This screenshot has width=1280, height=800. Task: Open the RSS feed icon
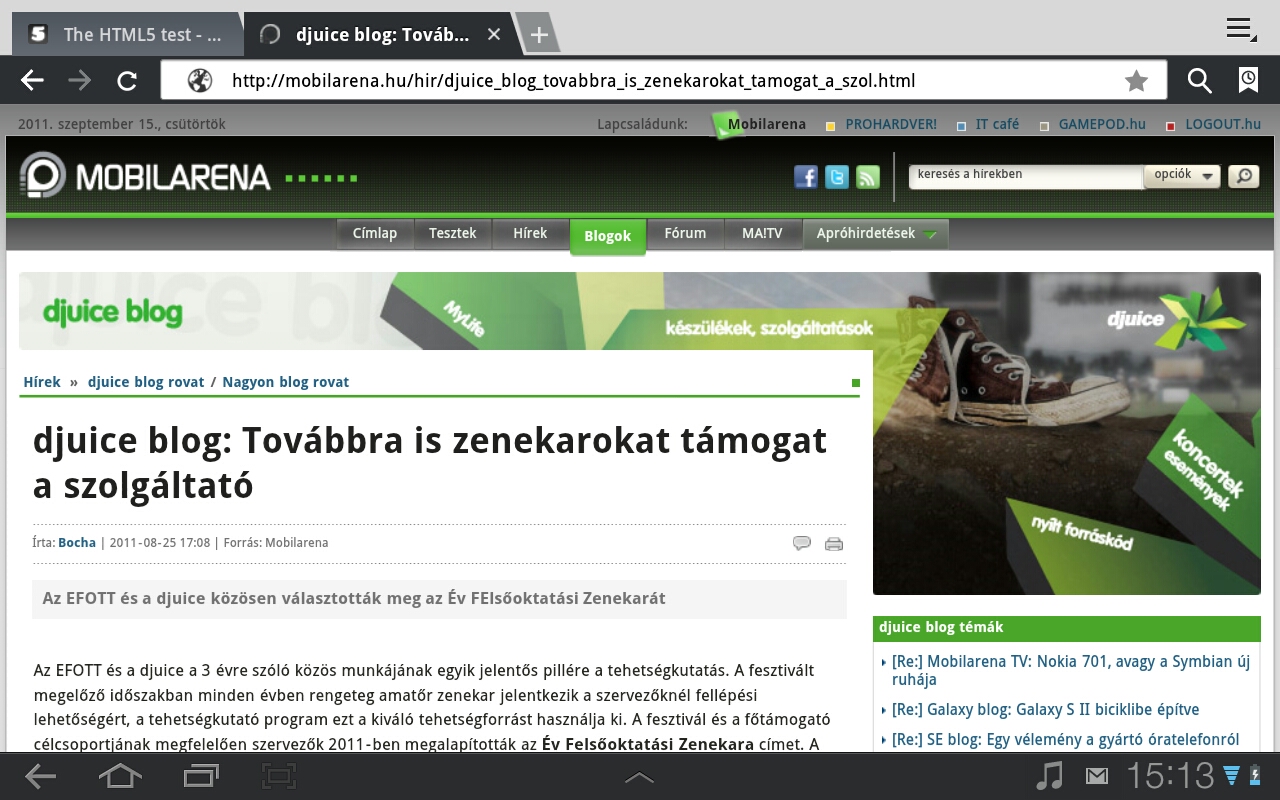click(x=868, y=177)
